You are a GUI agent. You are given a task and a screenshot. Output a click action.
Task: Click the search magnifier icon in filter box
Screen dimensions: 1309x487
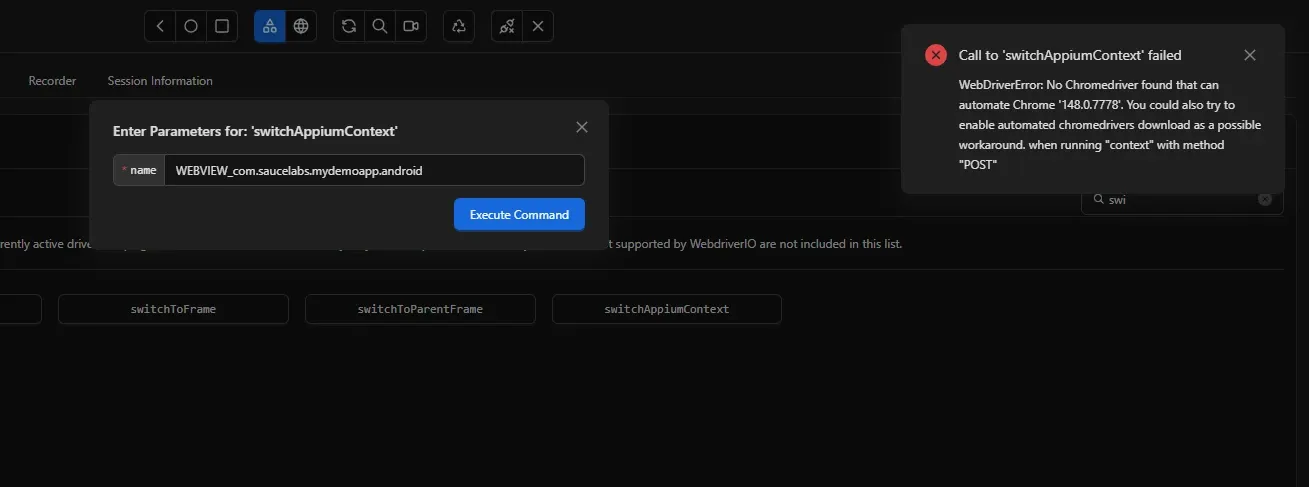pos(1099,199)
